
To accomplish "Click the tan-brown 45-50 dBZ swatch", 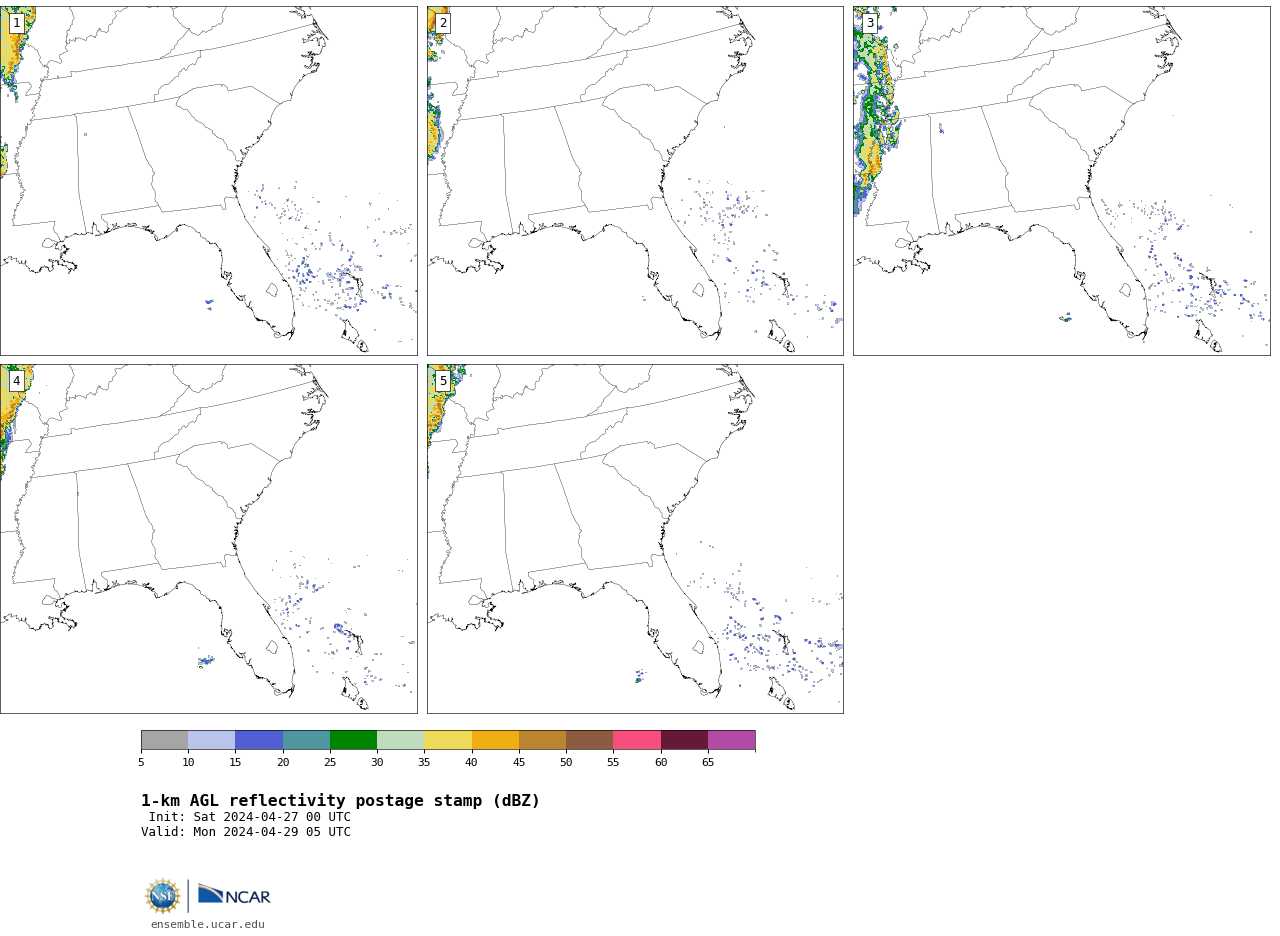I will click(x=542, y=740).
